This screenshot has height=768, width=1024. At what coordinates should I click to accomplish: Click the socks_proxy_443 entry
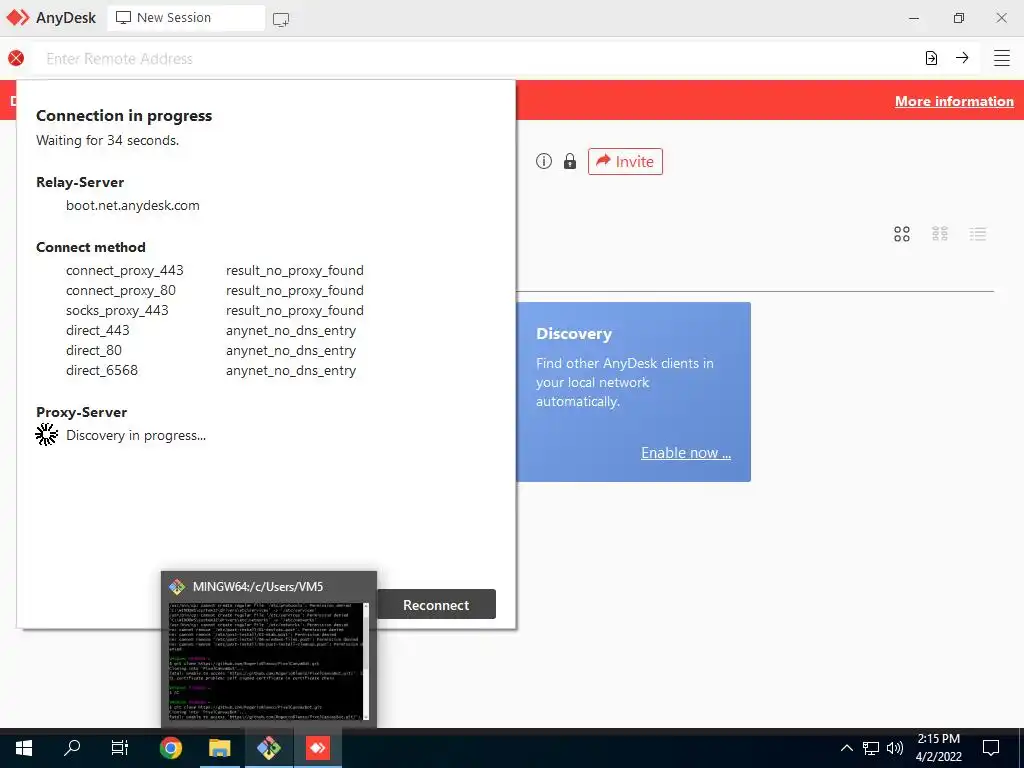pos(117,310)
